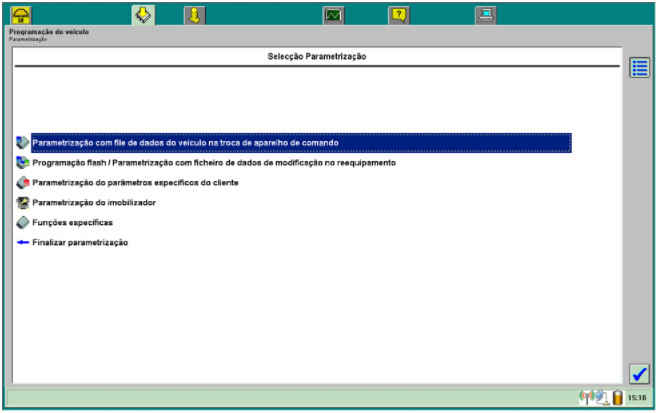Viewport: 659px width, 413px height.
Task: Open the green oscilloscope measurement icon
Action: coord(333,15)
